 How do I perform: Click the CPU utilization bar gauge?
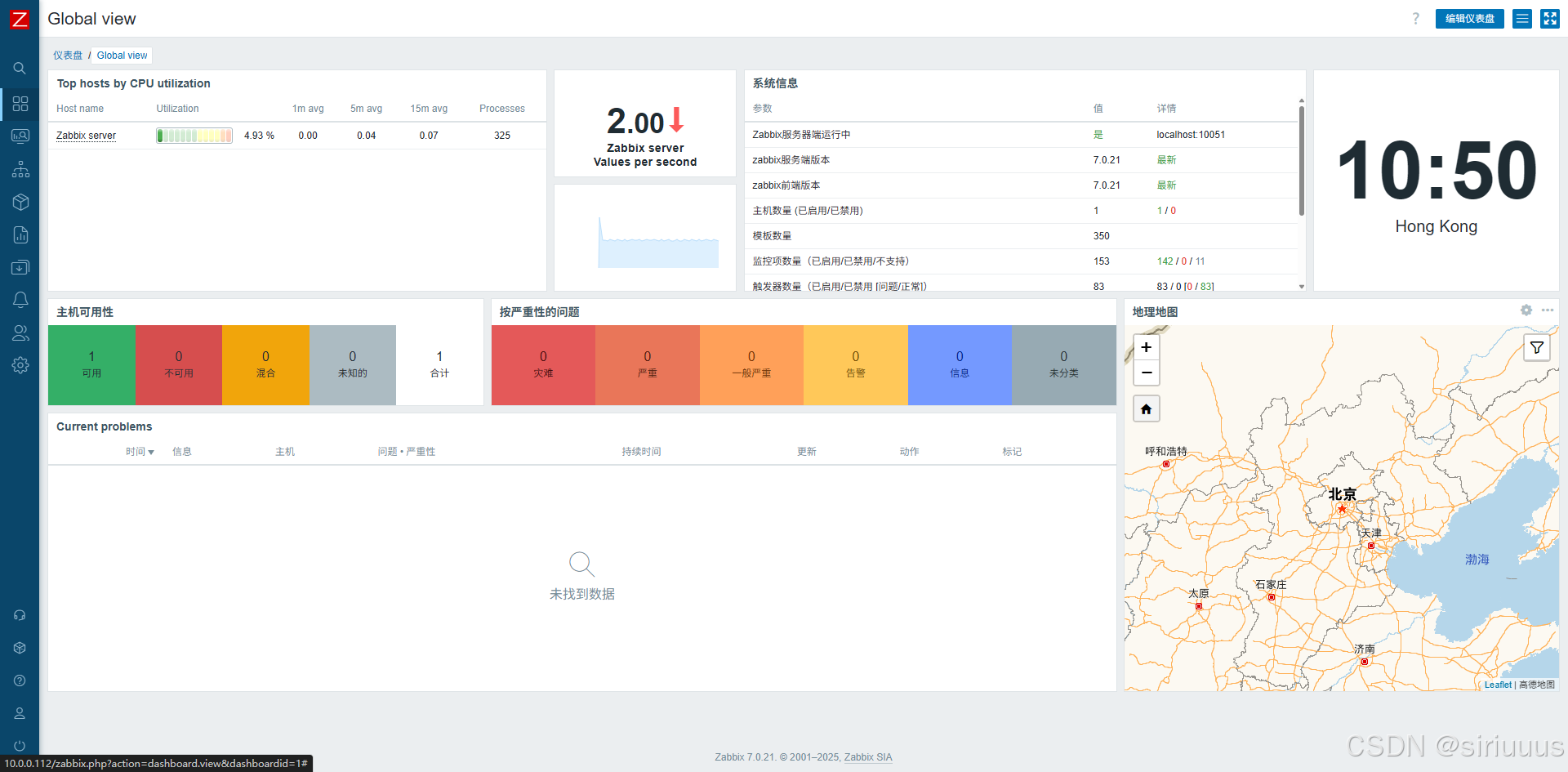pyautogui.click(x=194, y=136)
